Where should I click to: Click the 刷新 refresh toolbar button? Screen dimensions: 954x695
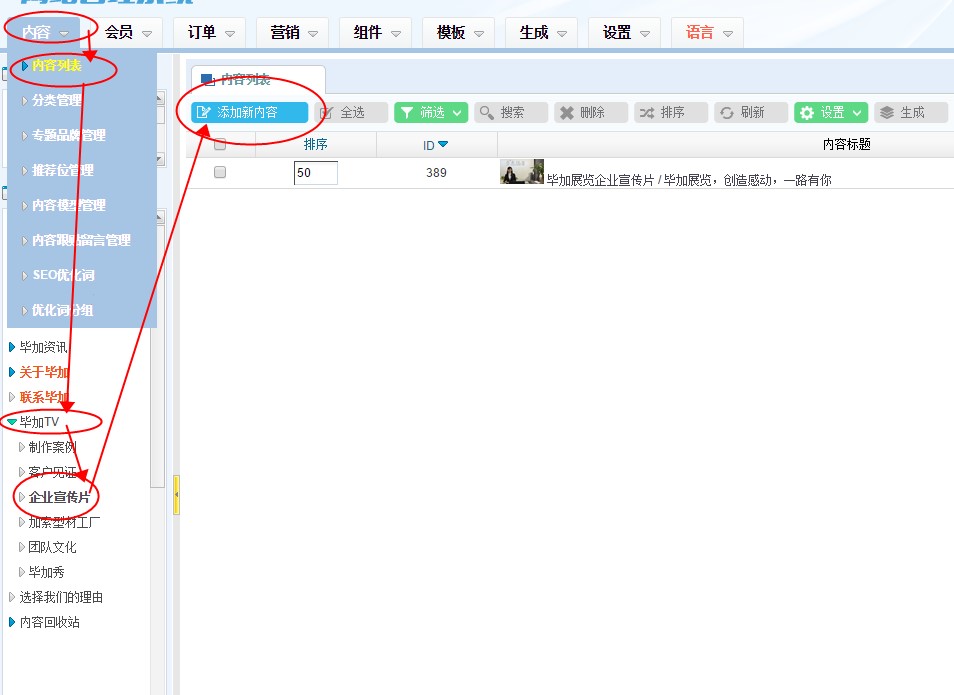point(751,113)
